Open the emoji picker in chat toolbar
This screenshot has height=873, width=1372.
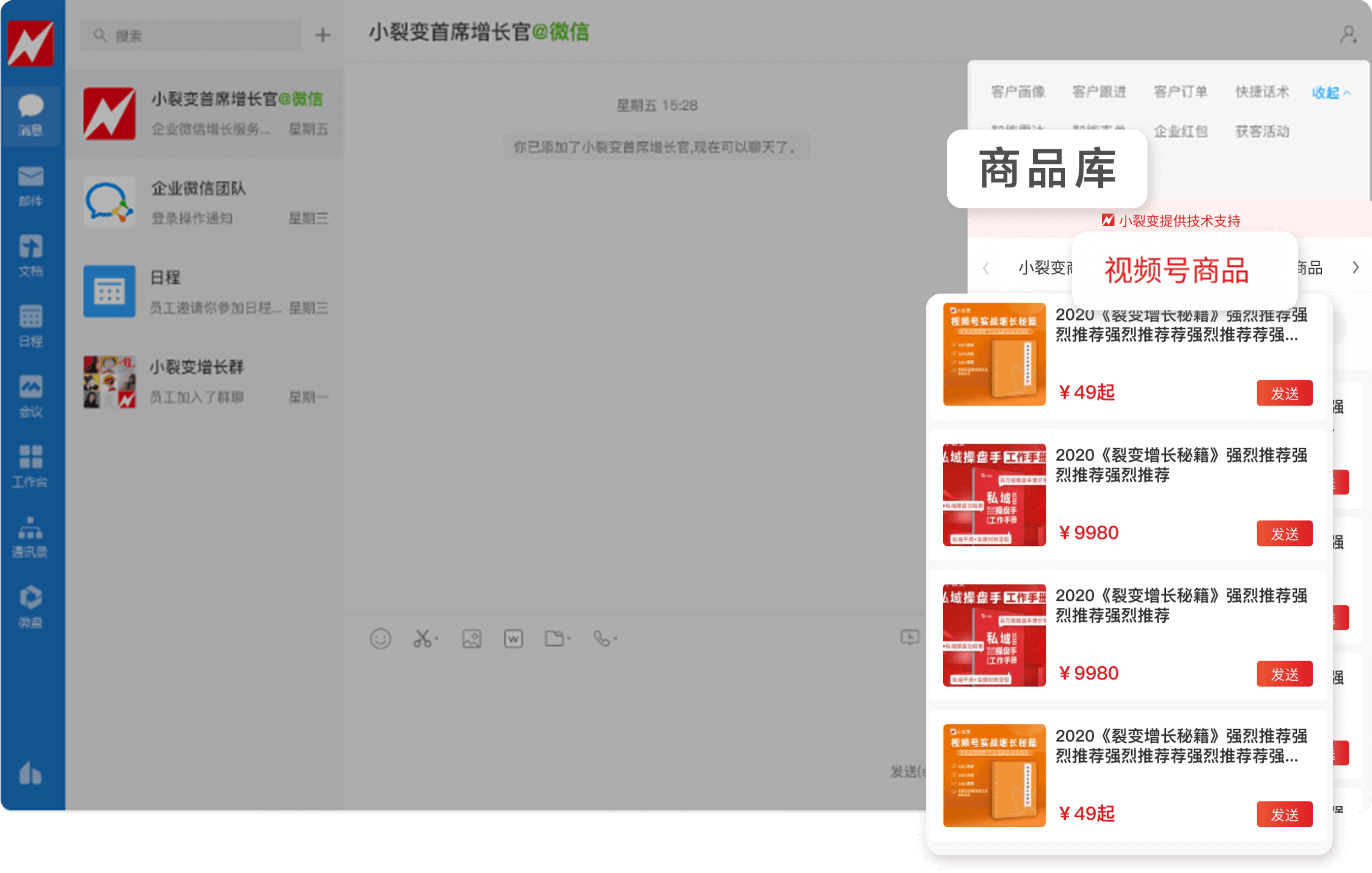[x=381, y=638]
